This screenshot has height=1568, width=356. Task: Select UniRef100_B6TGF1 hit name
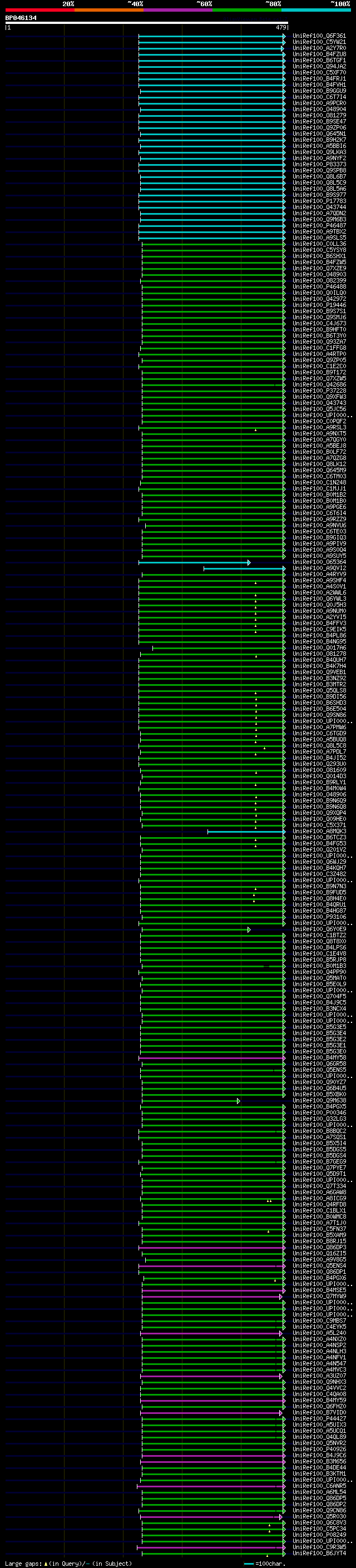[x=319, y=60]
